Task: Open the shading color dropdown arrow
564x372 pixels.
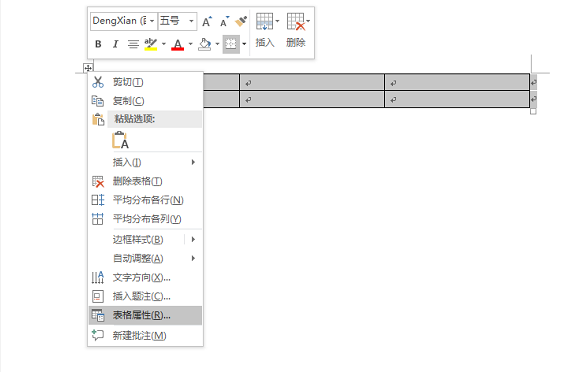Action: click(217, 44)
